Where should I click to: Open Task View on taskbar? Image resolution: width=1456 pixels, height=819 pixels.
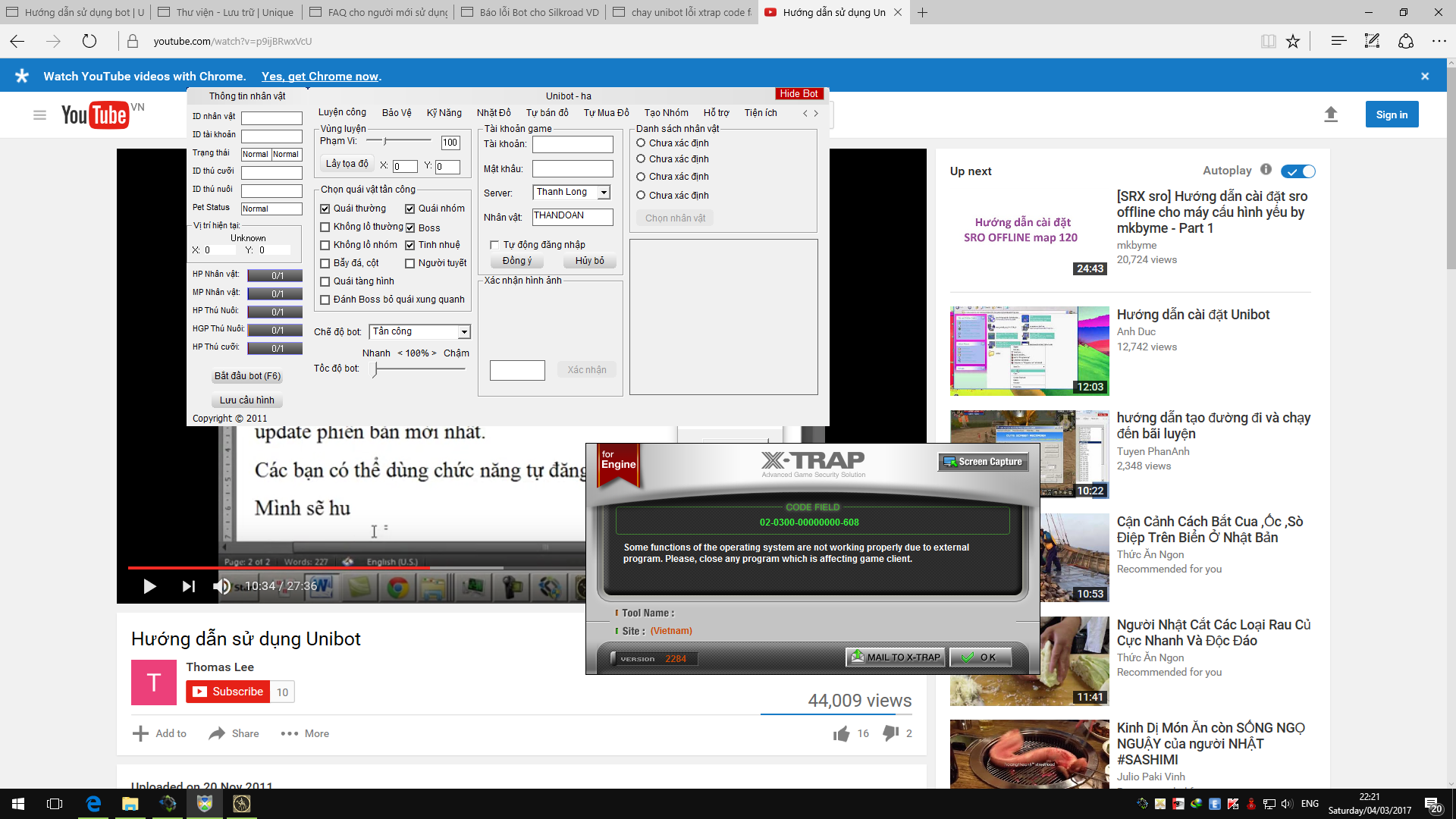pos(55,804)
